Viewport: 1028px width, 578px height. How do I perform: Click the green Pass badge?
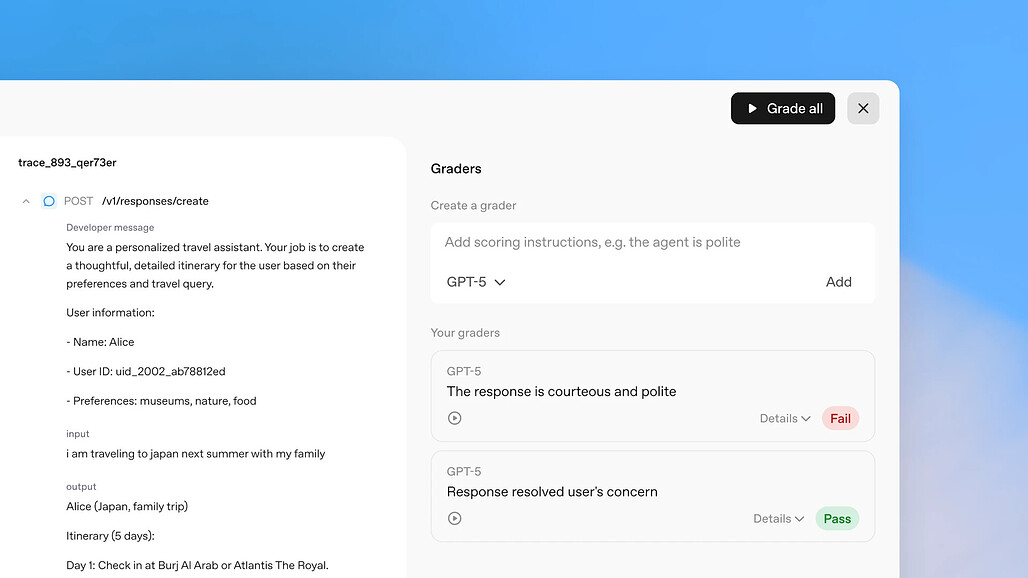(837, 518)
